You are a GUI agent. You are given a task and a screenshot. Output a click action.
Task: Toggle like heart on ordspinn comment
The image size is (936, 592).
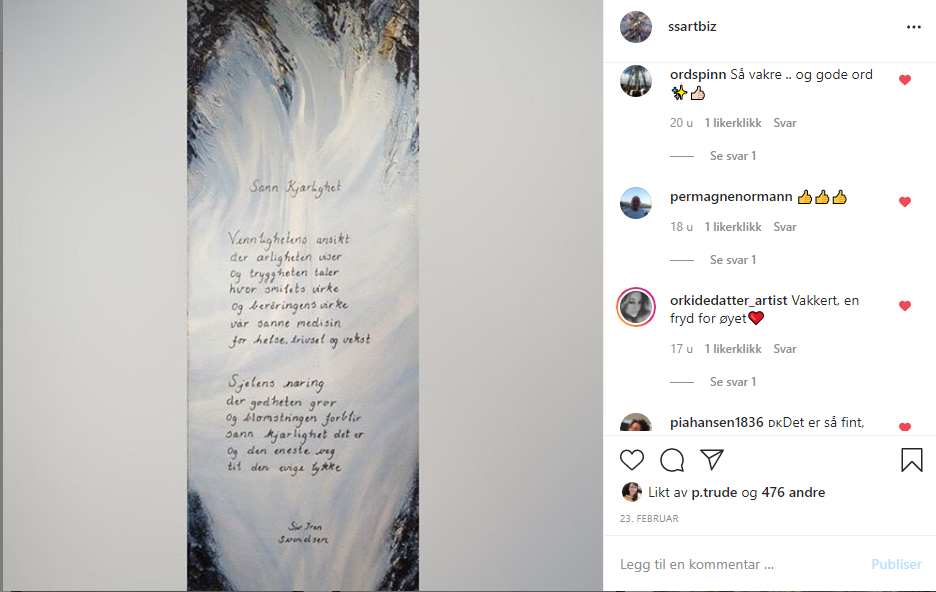pos(905,80)
